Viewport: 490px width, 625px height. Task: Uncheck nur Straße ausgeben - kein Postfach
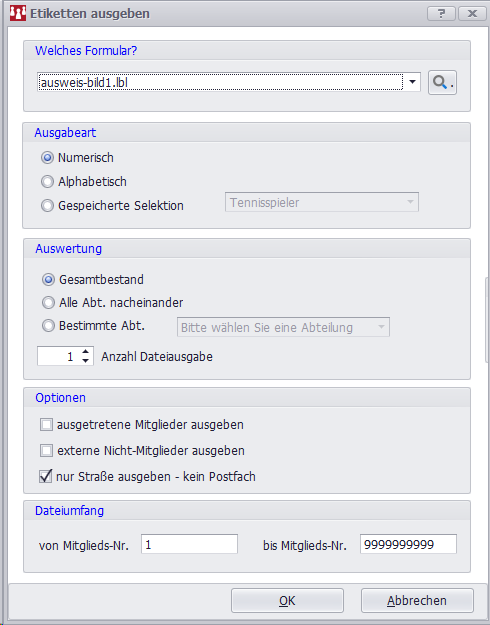tap(46, 476)
